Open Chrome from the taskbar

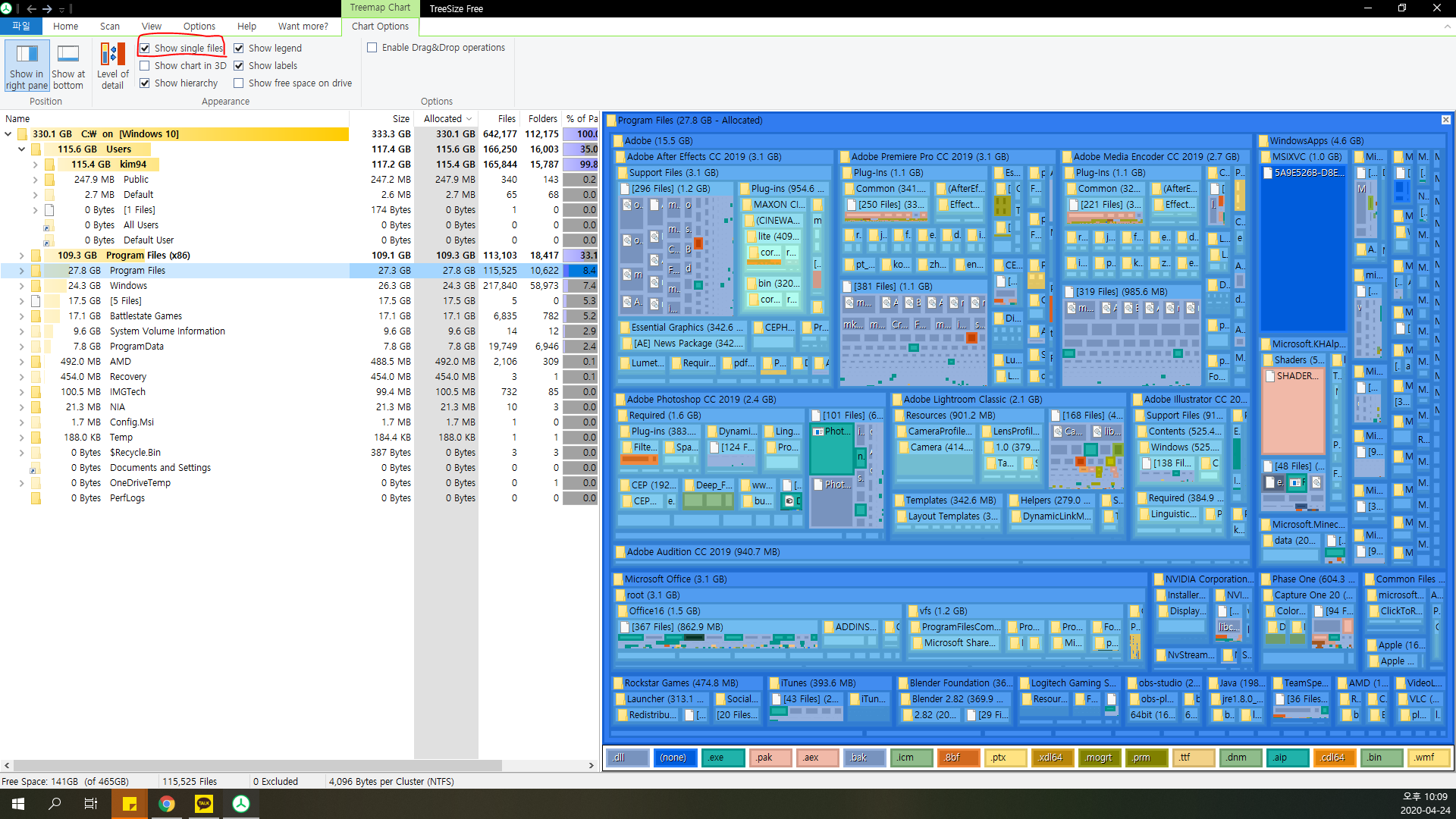pyautogui.click(x=167, y=804)
